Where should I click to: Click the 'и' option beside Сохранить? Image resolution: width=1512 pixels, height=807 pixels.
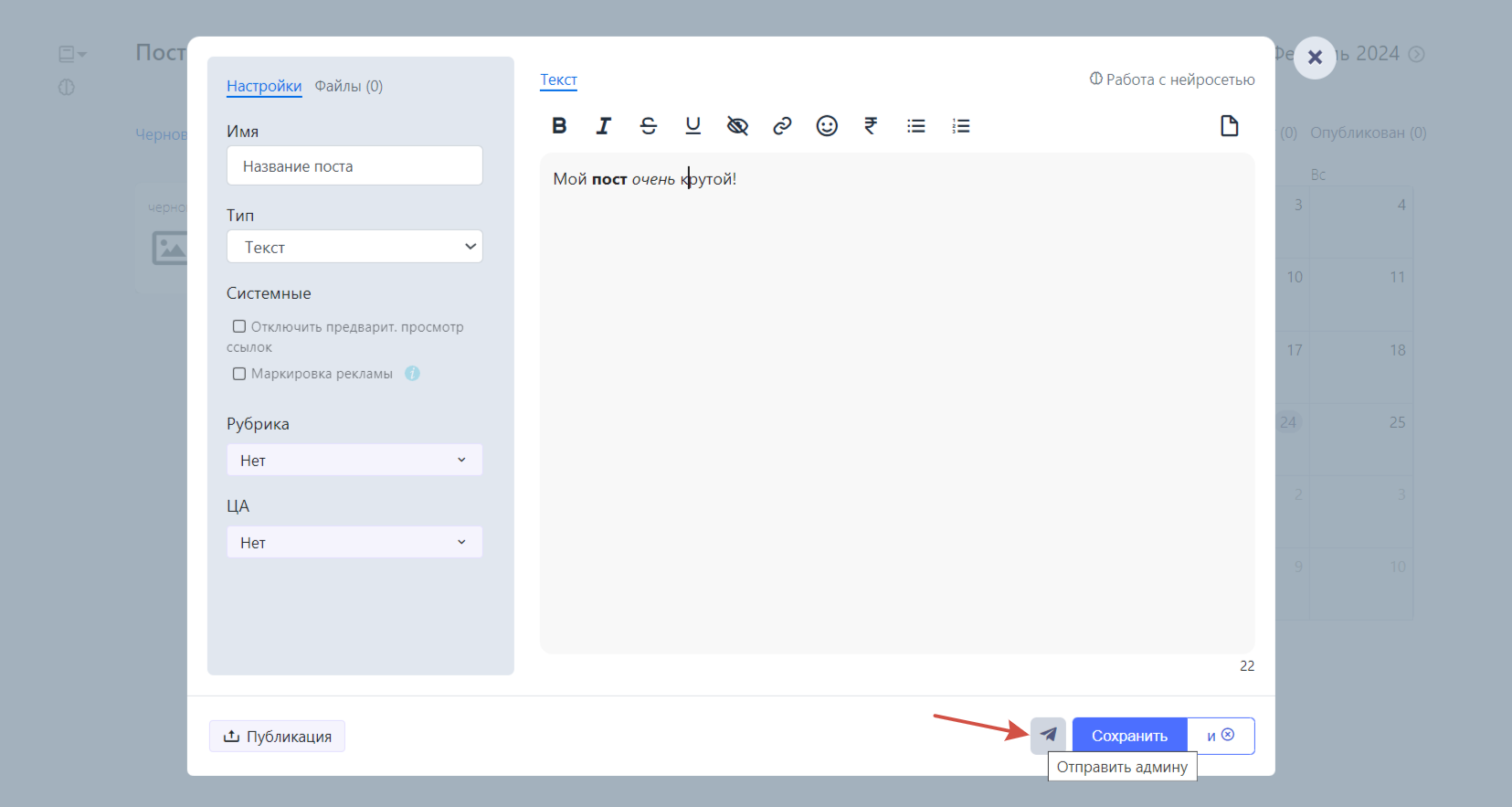1221,736
